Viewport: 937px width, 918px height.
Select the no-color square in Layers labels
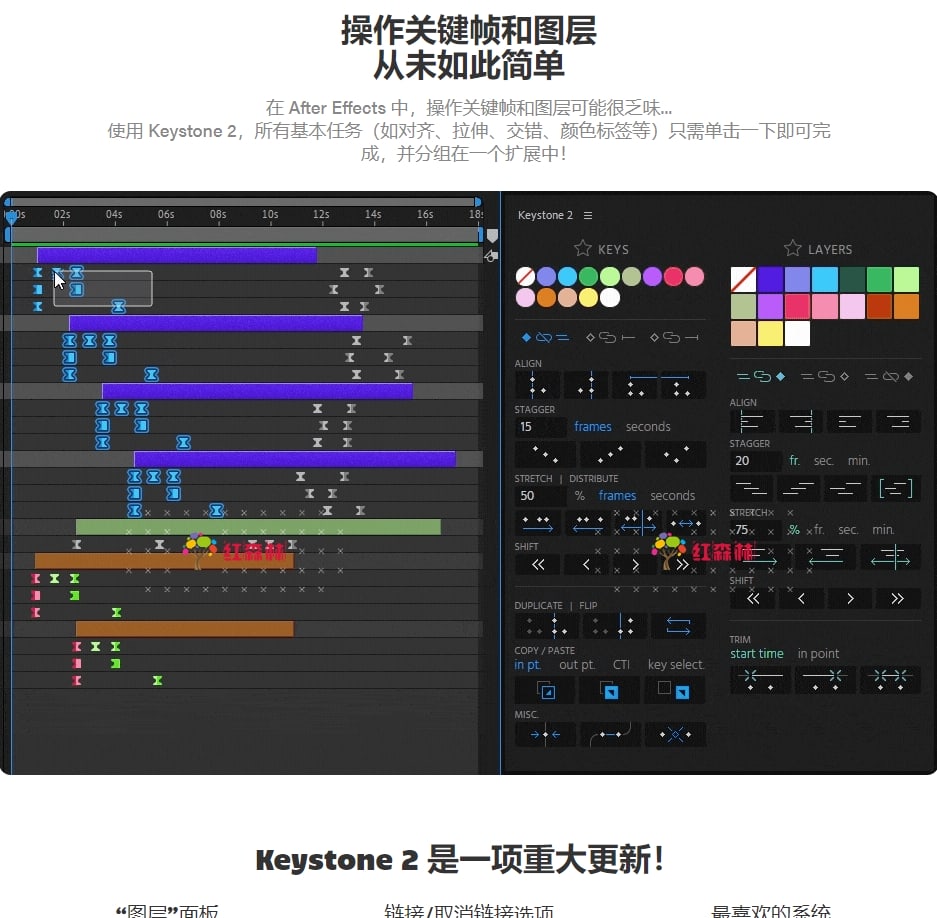(x=743, y=280)
